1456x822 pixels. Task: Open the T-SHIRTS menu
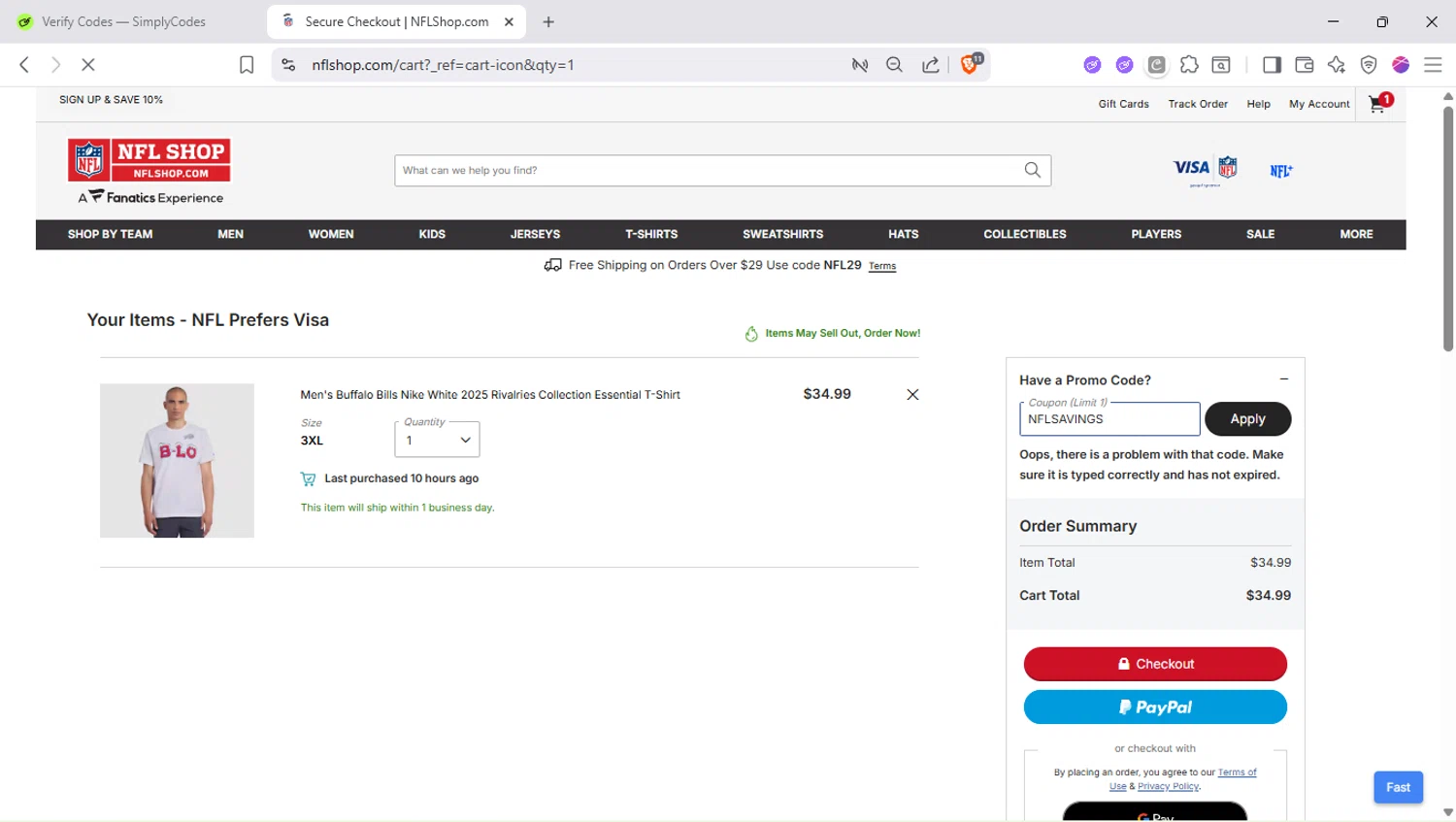coord(651,234)
